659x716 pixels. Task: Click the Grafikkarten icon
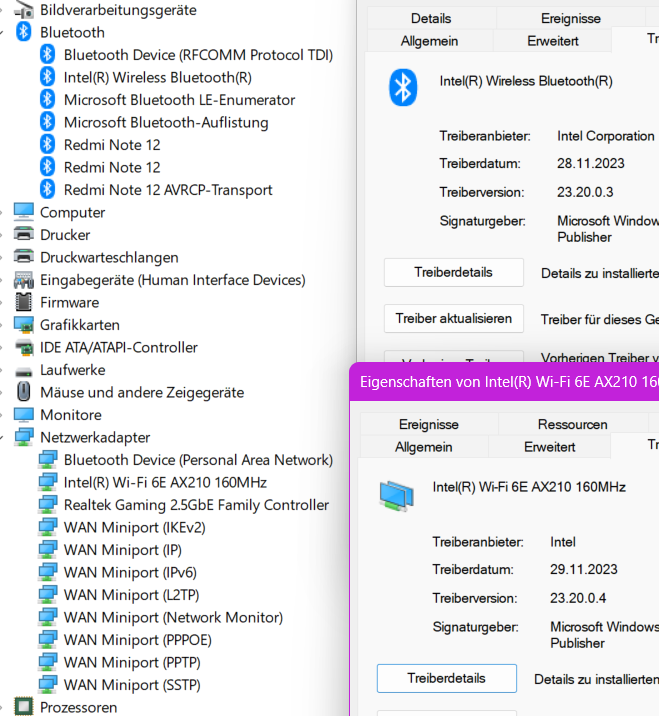point(23,325)
